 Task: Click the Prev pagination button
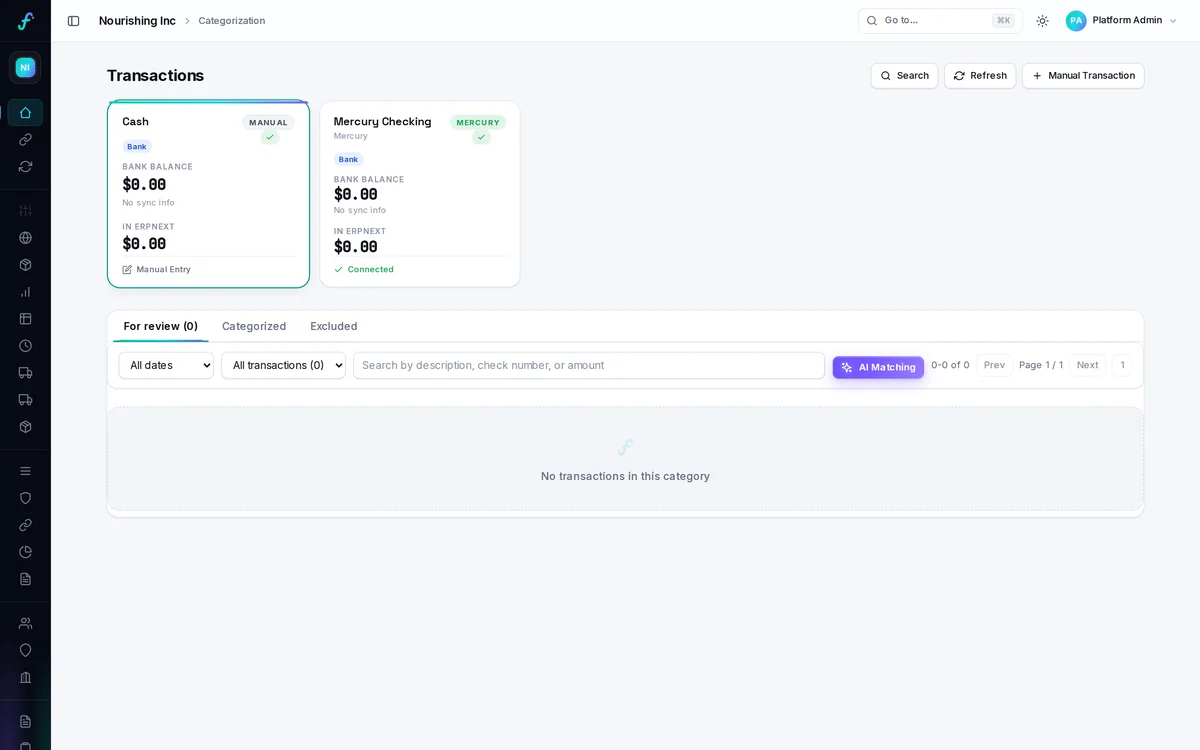[x=994, y=365]
